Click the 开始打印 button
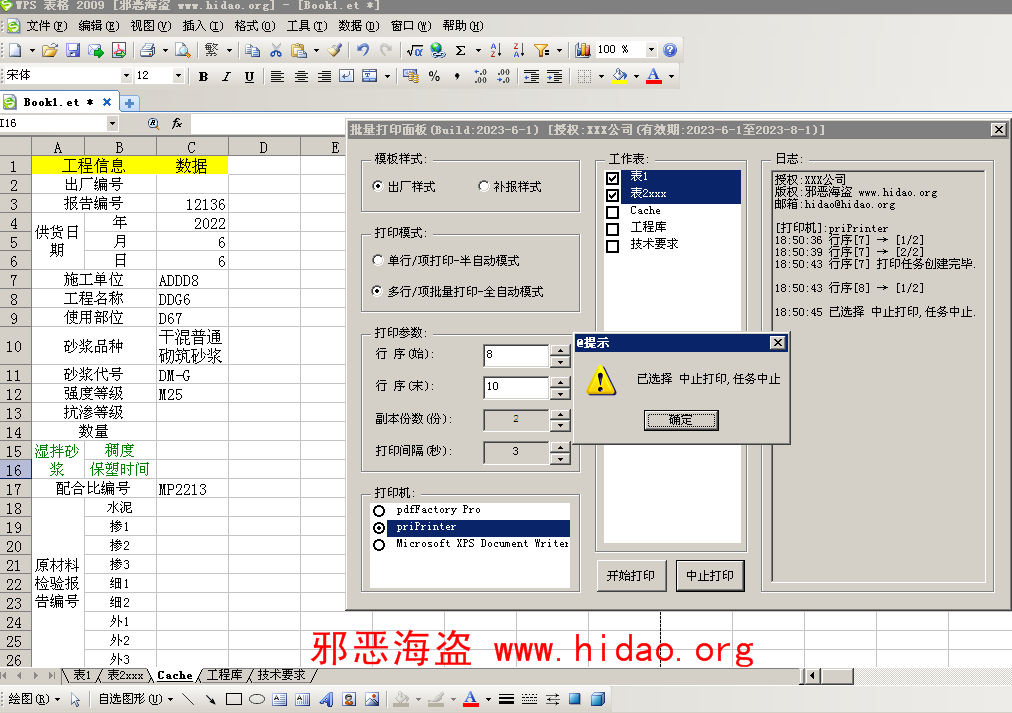 631,576
